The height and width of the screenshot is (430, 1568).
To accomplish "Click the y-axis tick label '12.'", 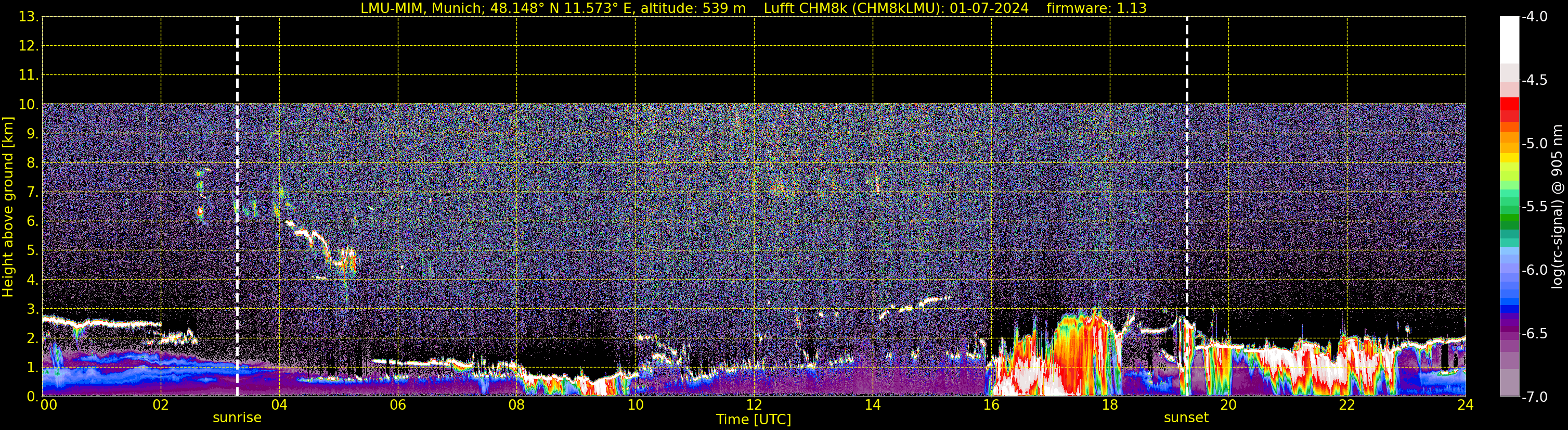I will click(28, 46).
